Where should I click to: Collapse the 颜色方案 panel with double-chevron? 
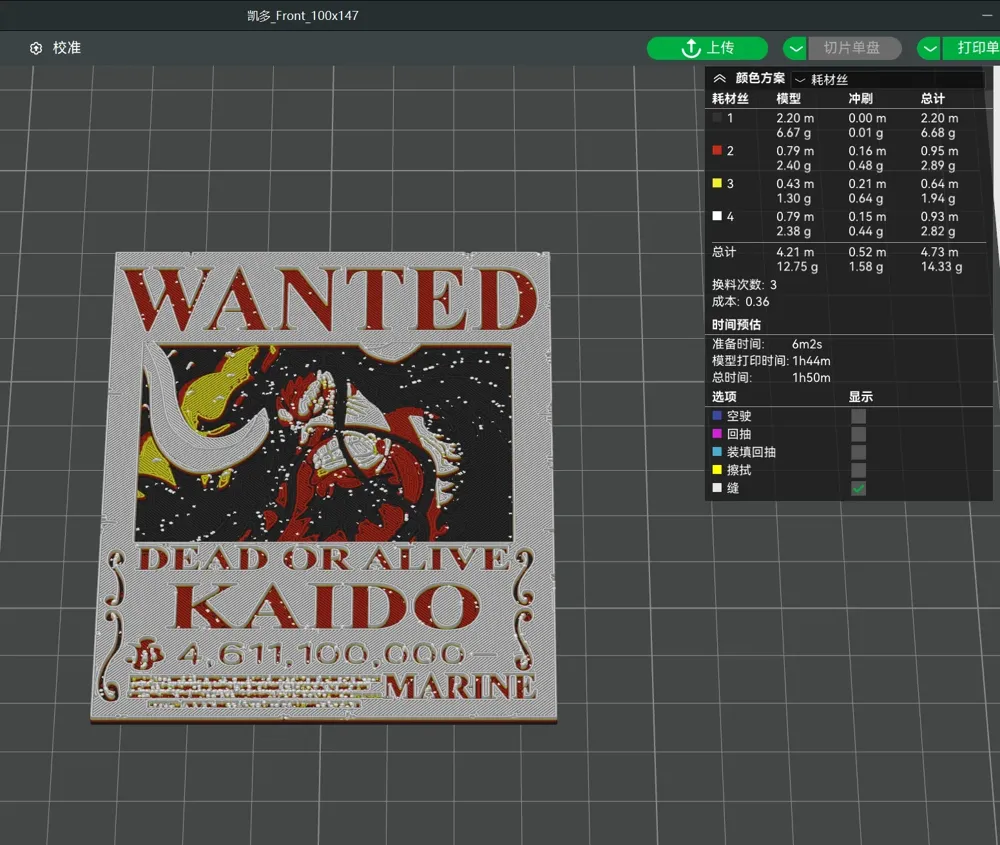tap(719, 78)
